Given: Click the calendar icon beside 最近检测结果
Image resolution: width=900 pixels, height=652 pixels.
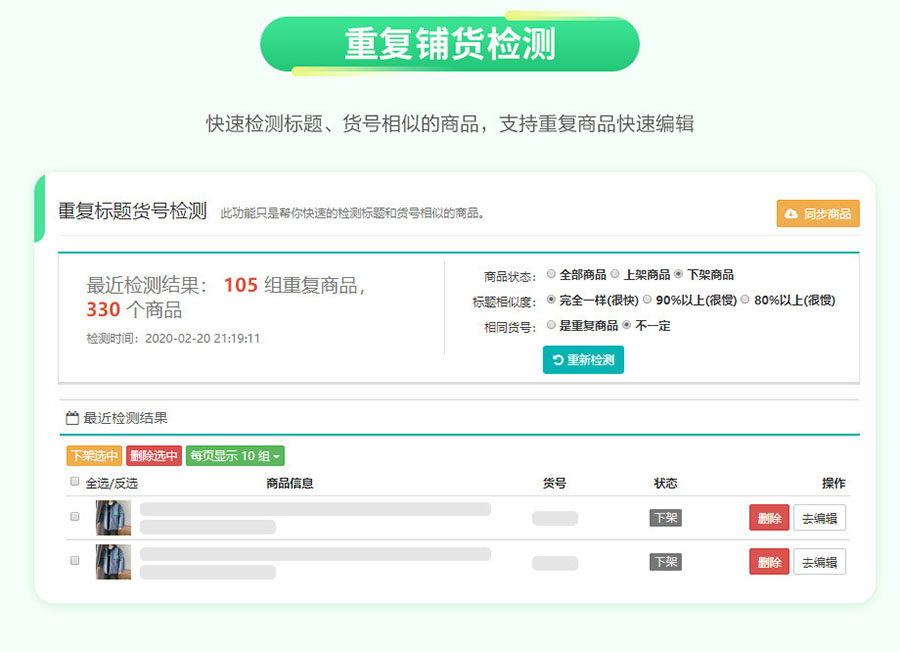Looking at the screenshot, I should click(x=72, y=418).
